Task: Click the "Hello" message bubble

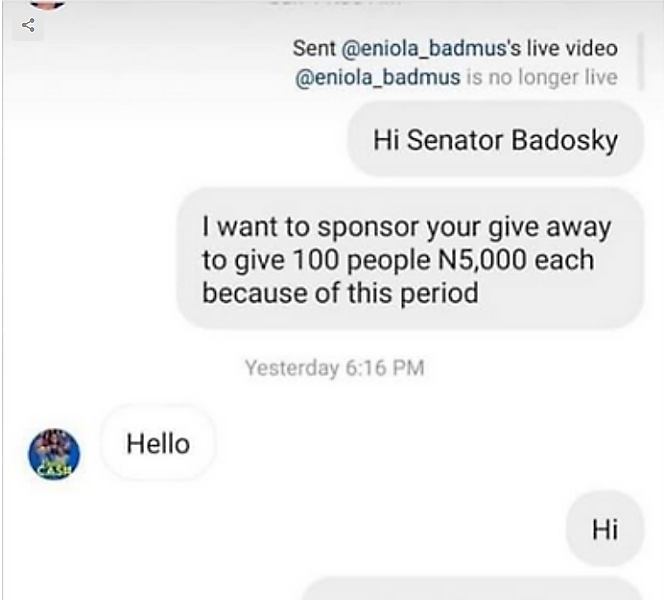Action: (x=158, y=444)
